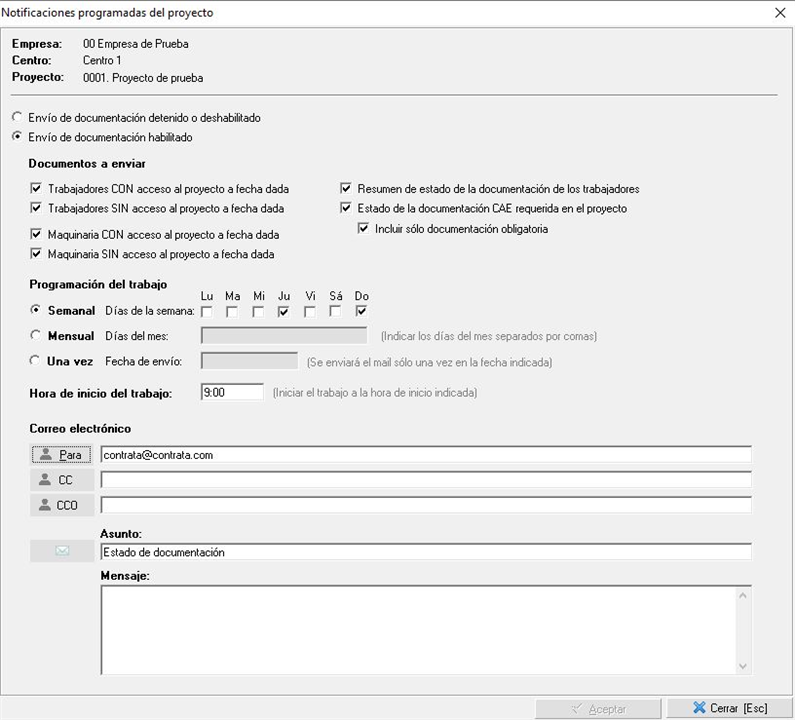The width and height of the screenshot is (795, 720).
Task: Uncheck the Ju weekday checkbox
Action: 284,311
